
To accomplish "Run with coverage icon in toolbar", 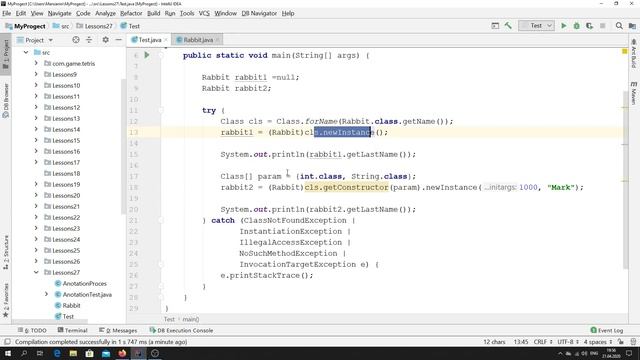I will [x=589, y=26].
